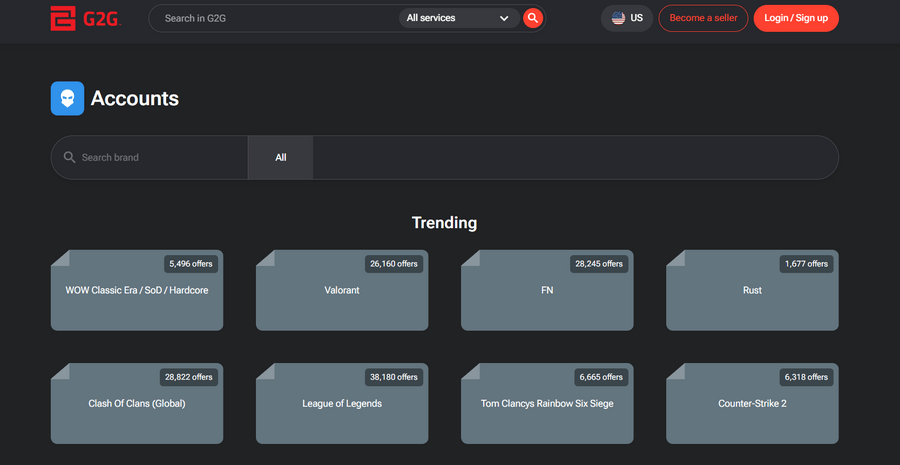Viewport: 900px width, 465px height.
Task: Open the US region selector
Action: pyautogui.click(x=627, y=18)
